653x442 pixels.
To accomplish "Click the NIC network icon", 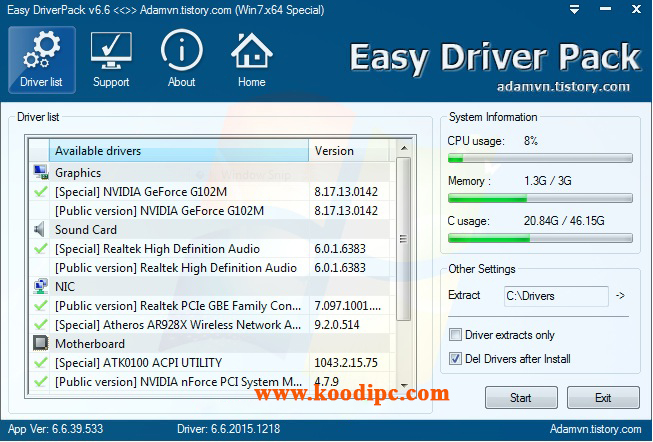I will (x=40, y=286).
